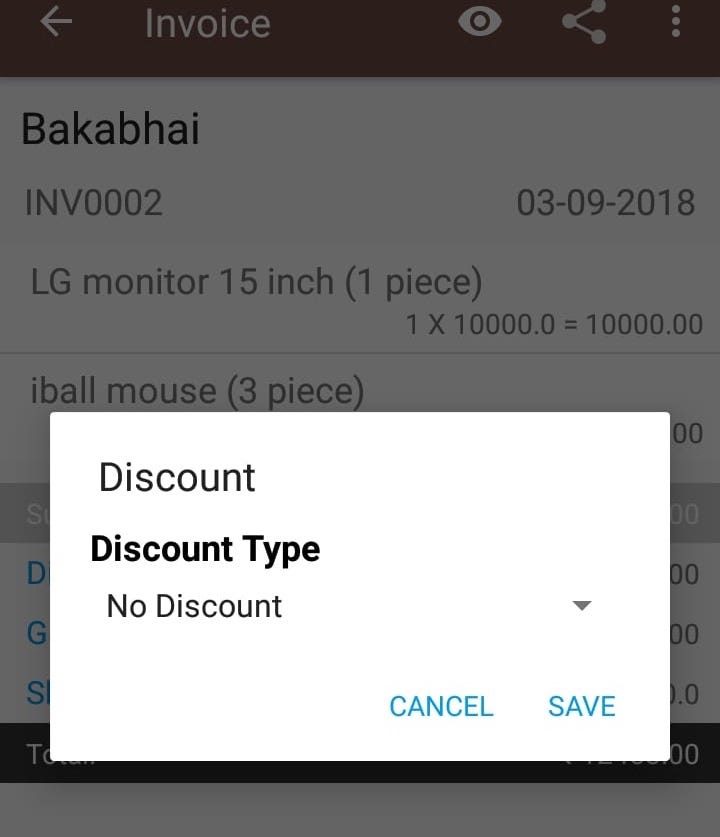
Task: Select the No Discount option text
Action: [x=194, y=606]
